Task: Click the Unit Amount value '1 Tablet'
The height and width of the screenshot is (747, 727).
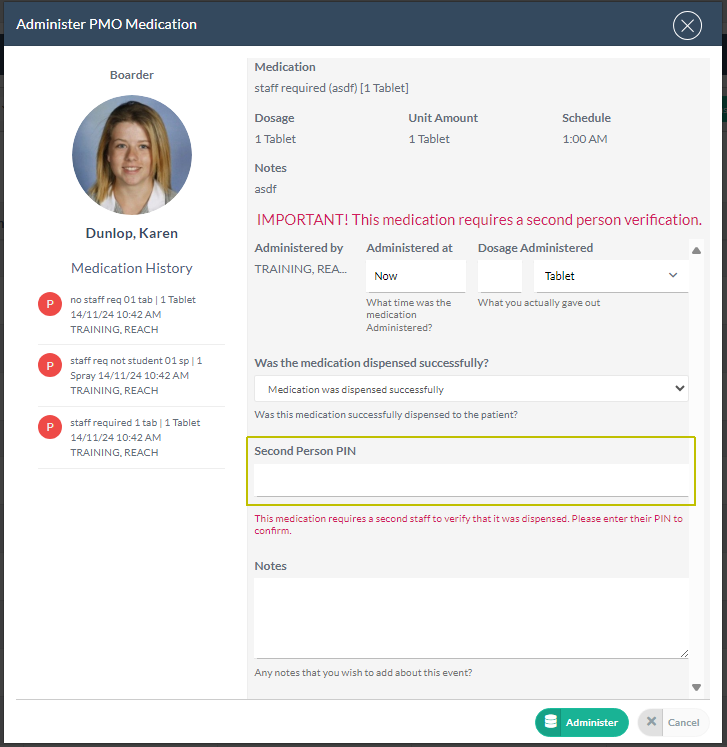Action: 429,139
